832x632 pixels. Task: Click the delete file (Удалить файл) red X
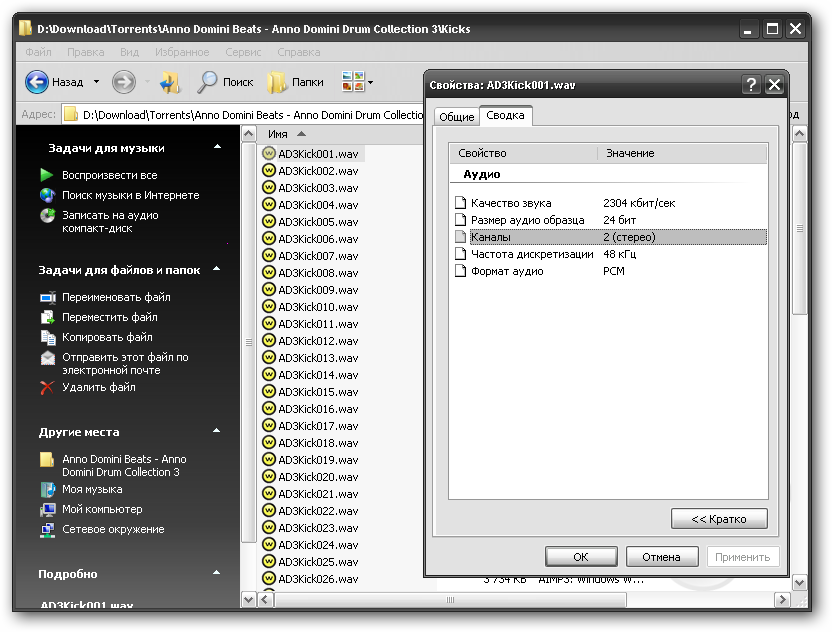click(47, 388)
